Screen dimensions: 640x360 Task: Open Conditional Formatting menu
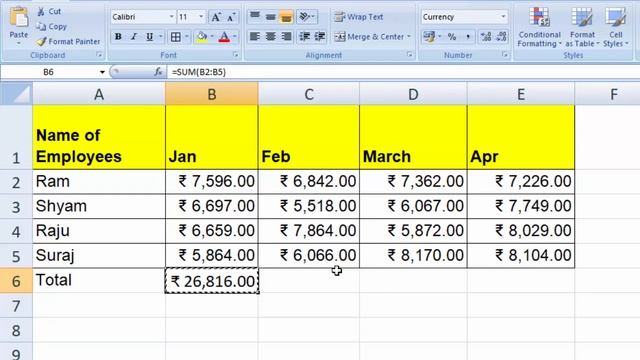click(539, 27)
